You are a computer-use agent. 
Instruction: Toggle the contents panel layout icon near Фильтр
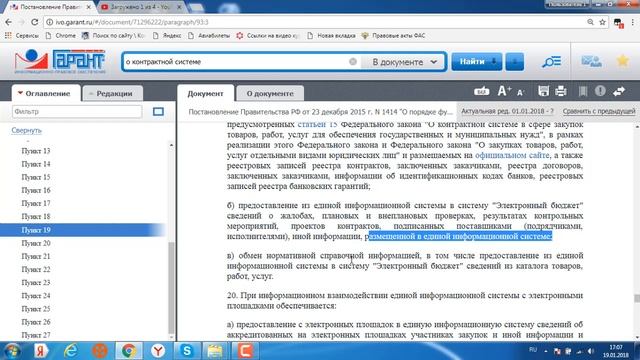pos(158,111)
